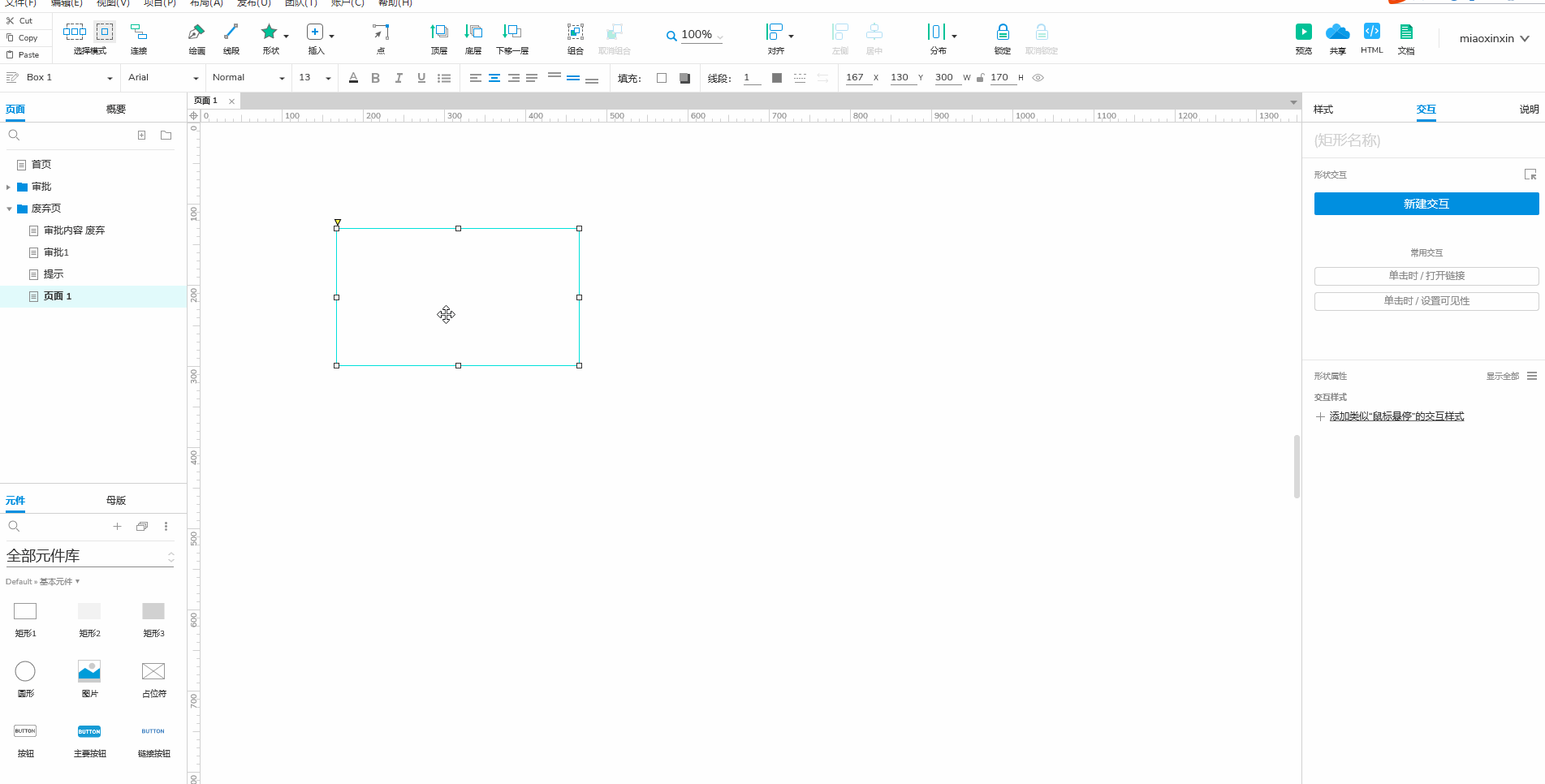Switch to the 母版 masters tab
The height and width of the screenshot is (784, 1545).
click(x=116, y=501)
